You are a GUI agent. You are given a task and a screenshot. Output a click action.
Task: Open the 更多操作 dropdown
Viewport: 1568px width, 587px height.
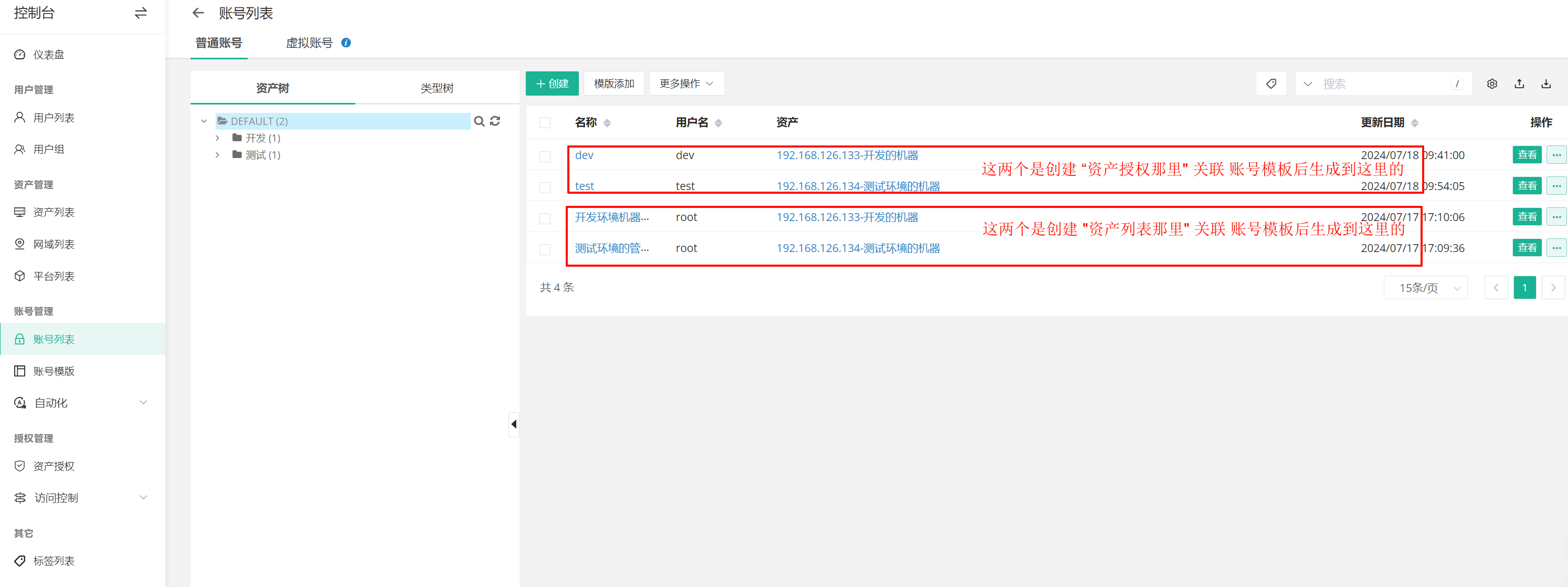[x=686, y=83]
